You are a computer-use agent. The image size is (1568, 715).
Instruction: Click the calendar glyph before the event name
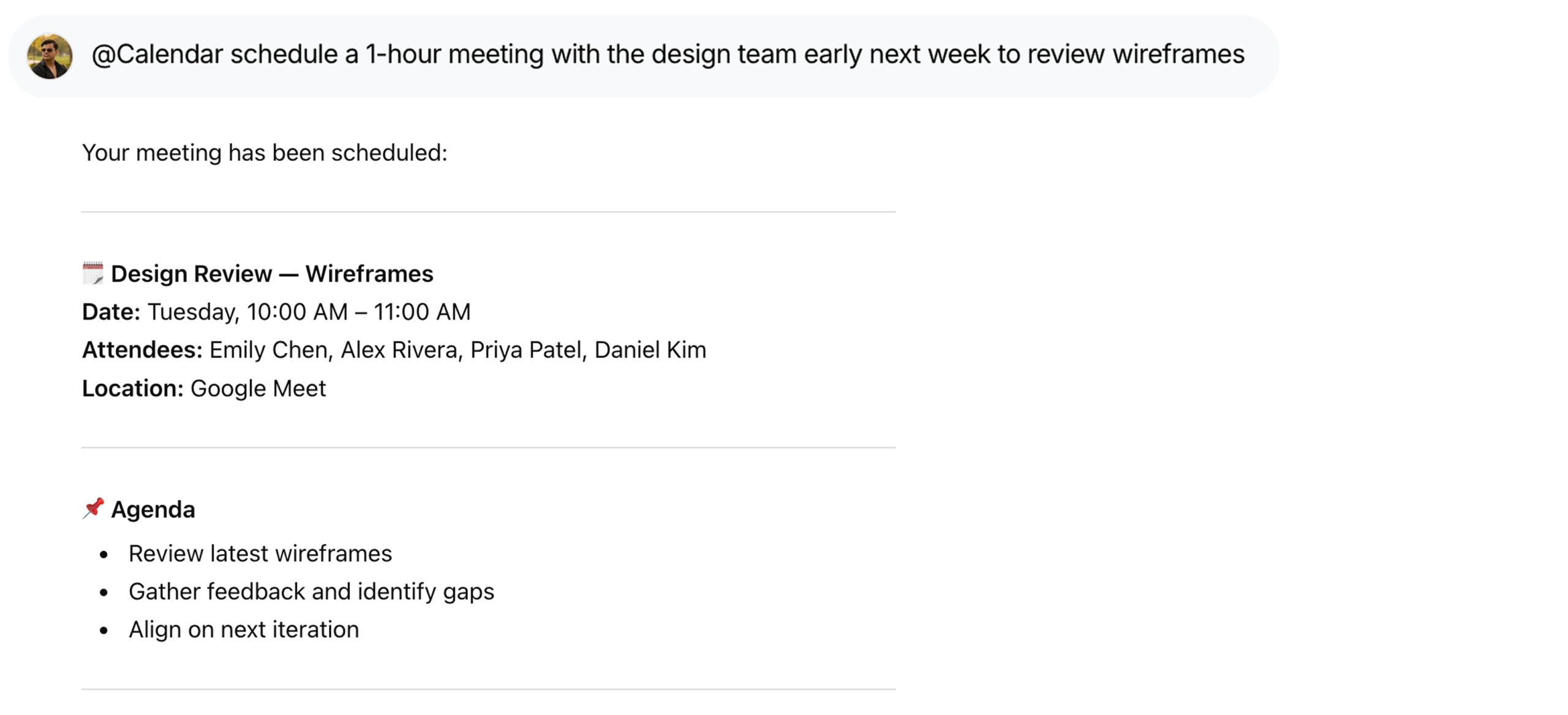click(93, 273)
